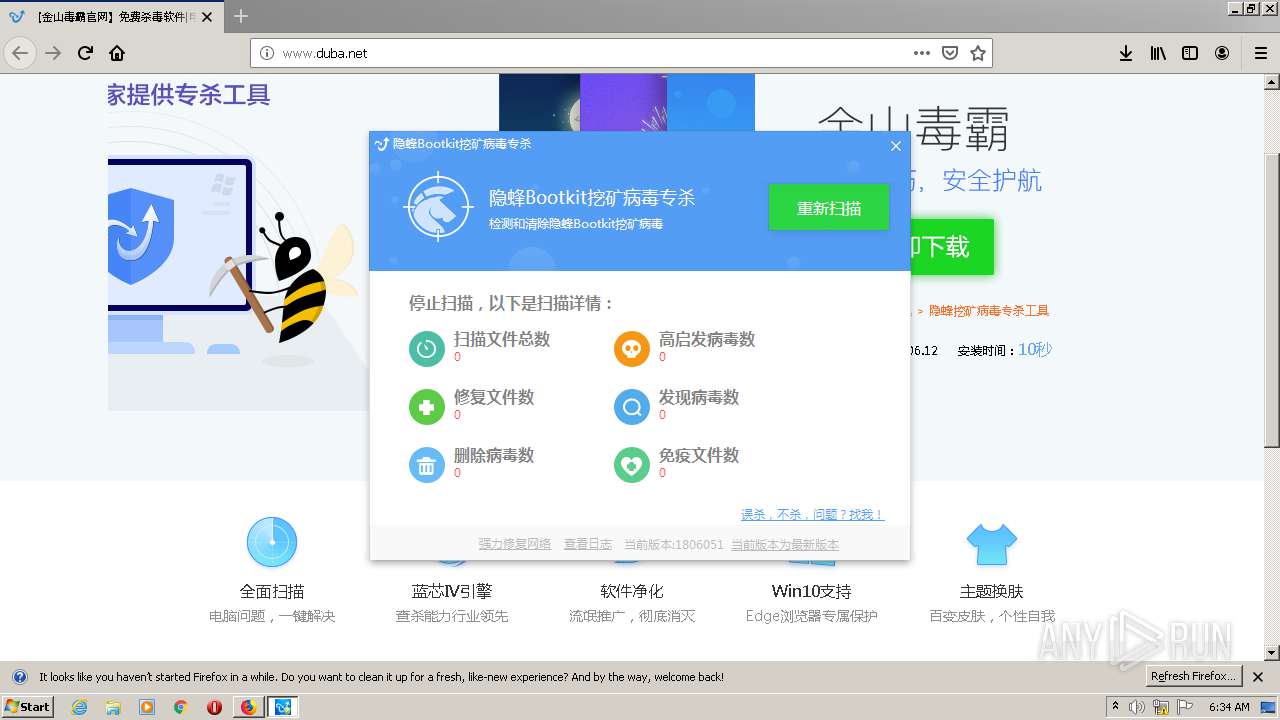Click the 修复文件数 green plus icon

pyautogui.click(x=427, y=406)
